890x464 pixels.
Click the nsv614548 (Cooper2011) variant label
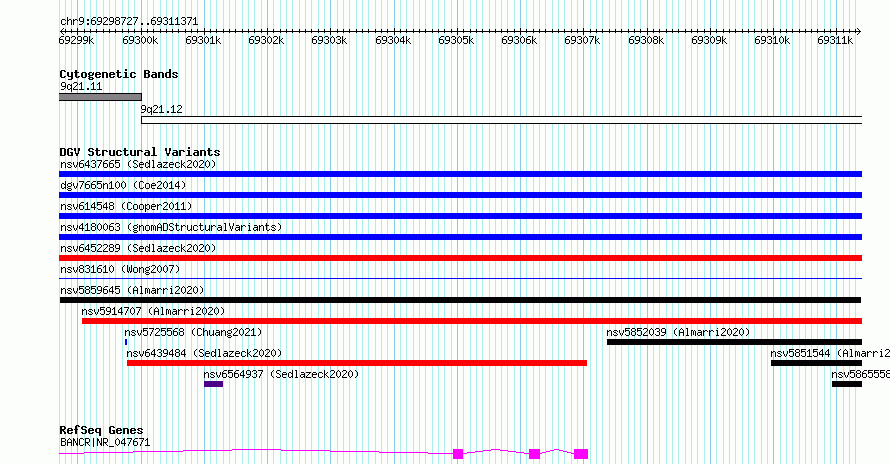[x=126, y=206]
